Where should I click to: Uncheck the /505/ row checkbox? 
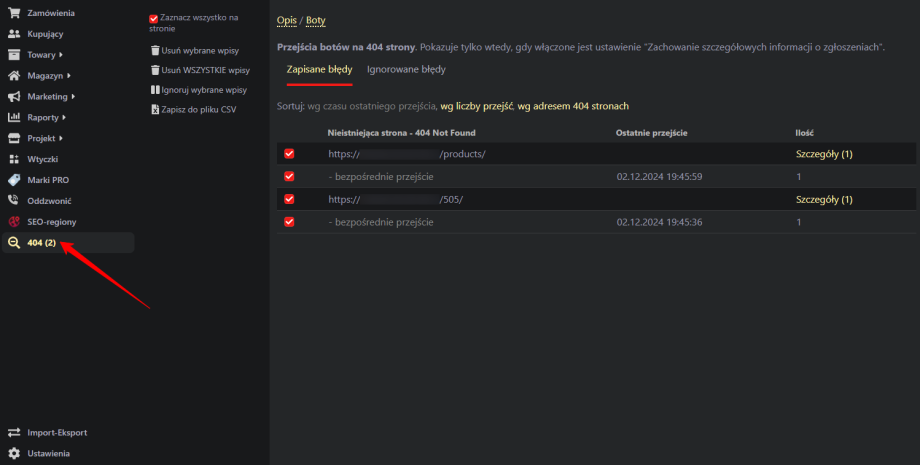(x=289, y=199)
